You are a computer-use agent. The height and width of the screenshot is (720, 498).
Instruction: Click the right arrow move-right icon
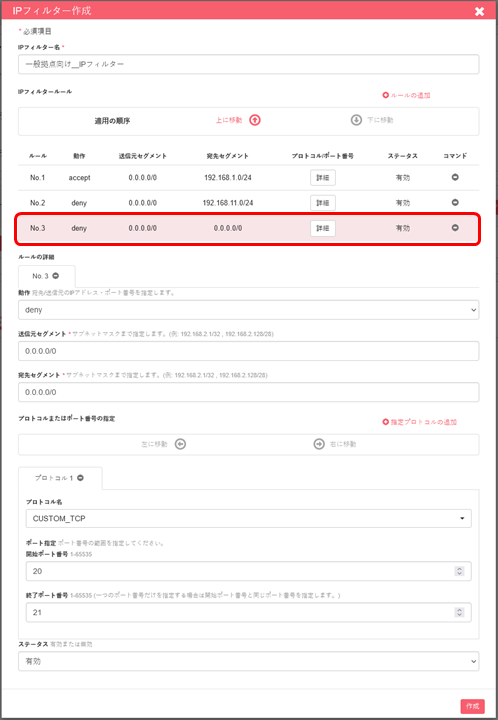pos(319,444)
